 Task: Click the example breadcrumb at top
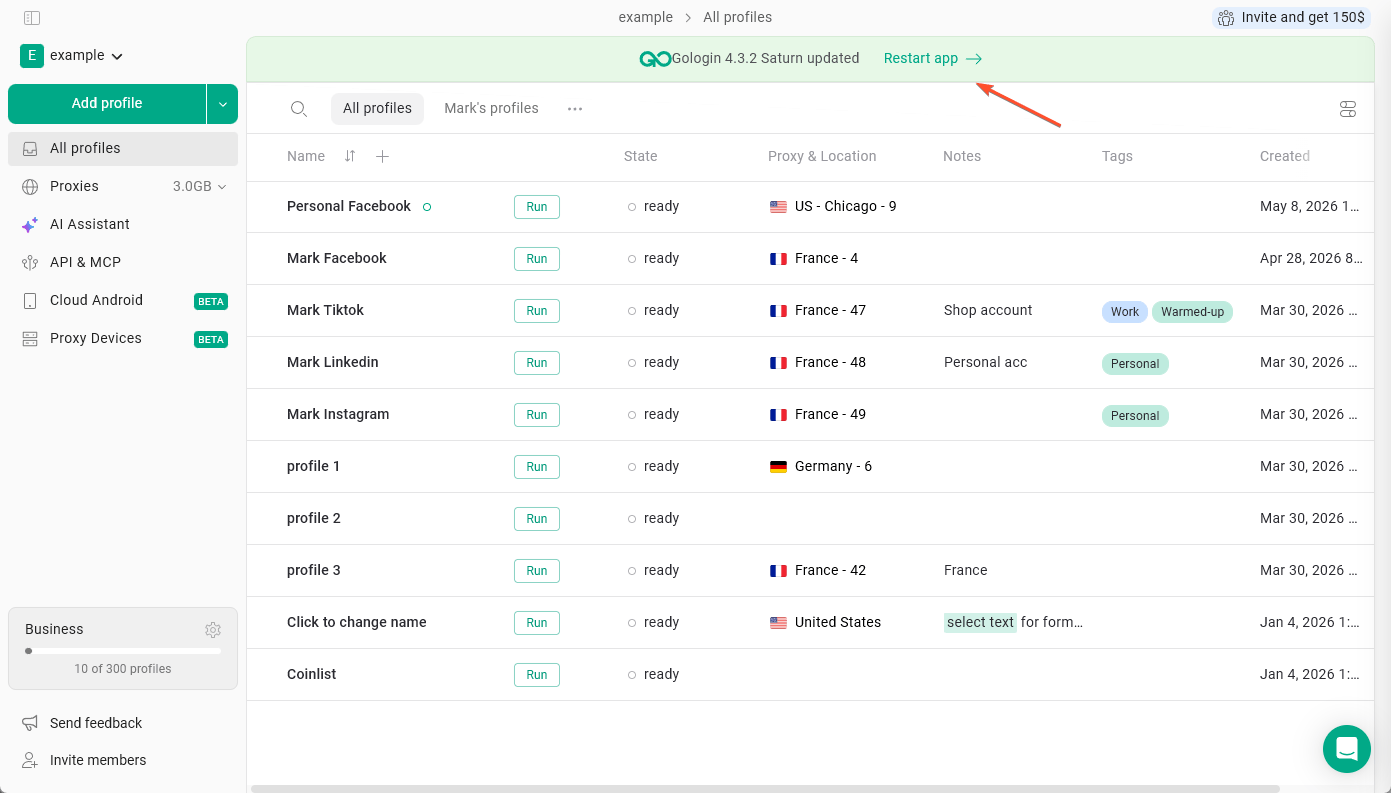(646, 18)
